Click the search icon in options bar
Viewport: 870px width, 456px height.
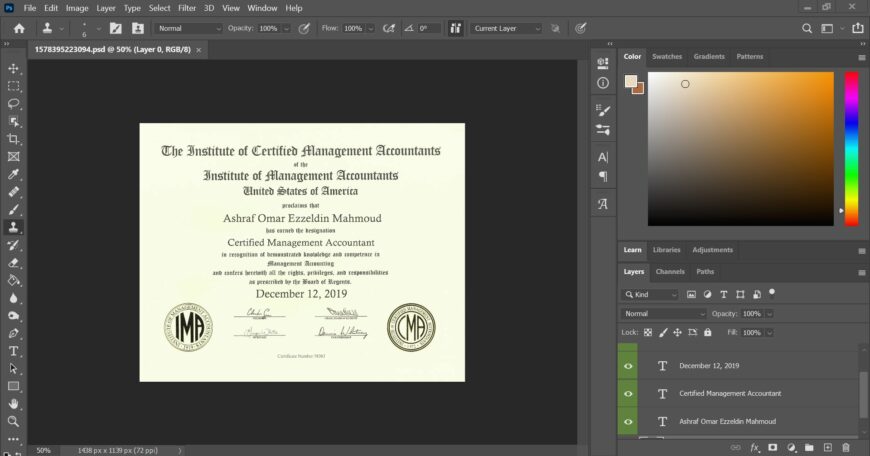(x=807, y=28)
